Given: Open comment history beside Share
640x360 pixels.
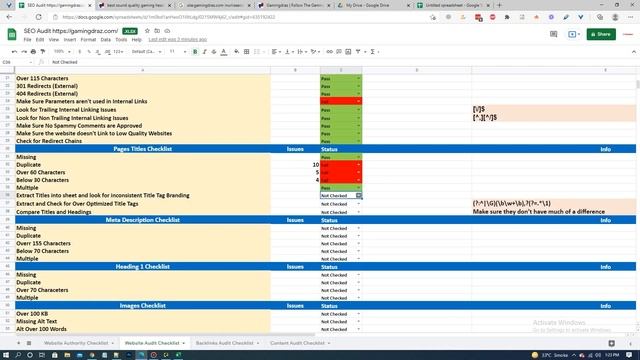Looking at the screenshot, I should (553, 34).
